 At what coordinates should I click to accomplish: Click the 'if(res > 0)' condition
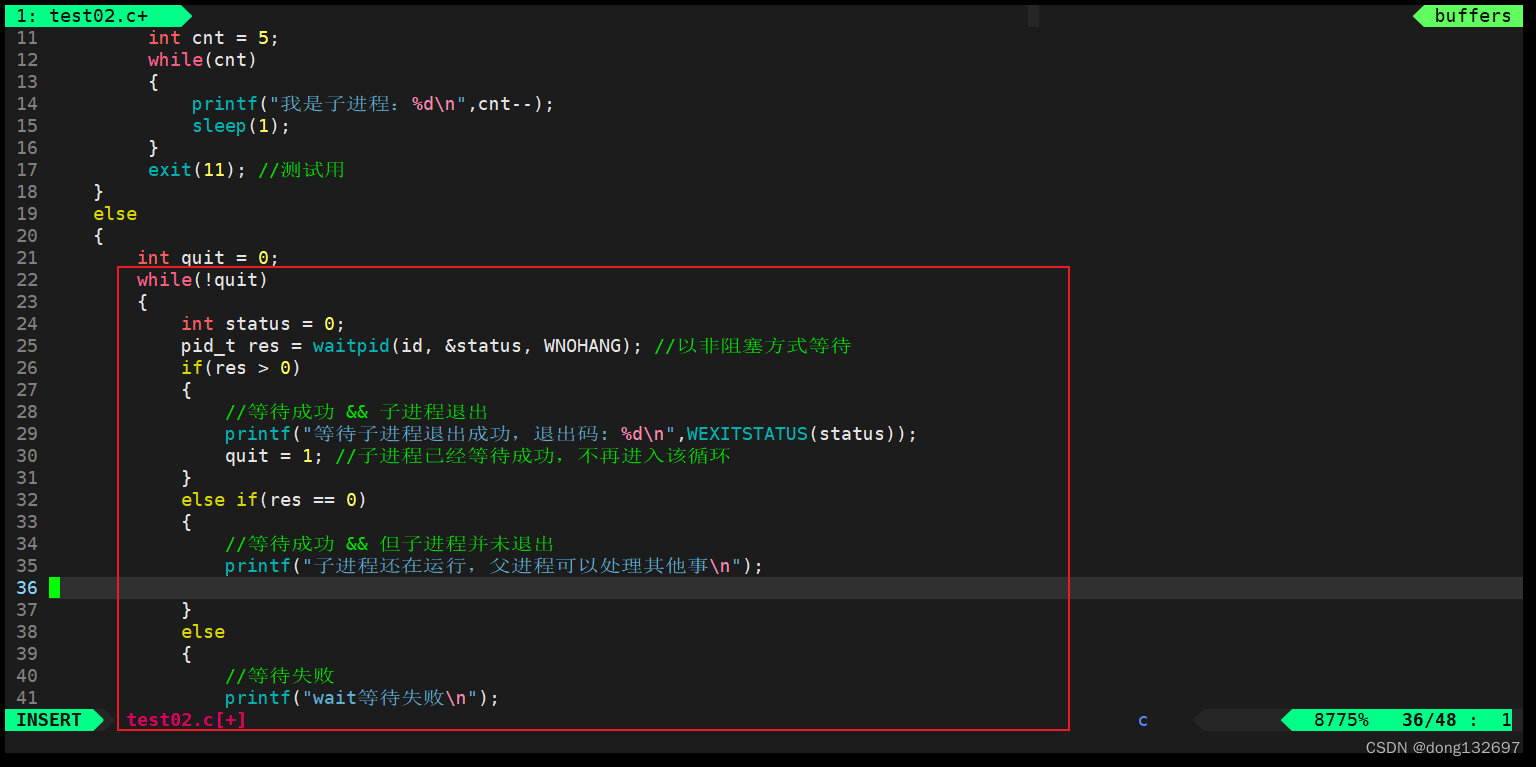[x=241, y=368]
